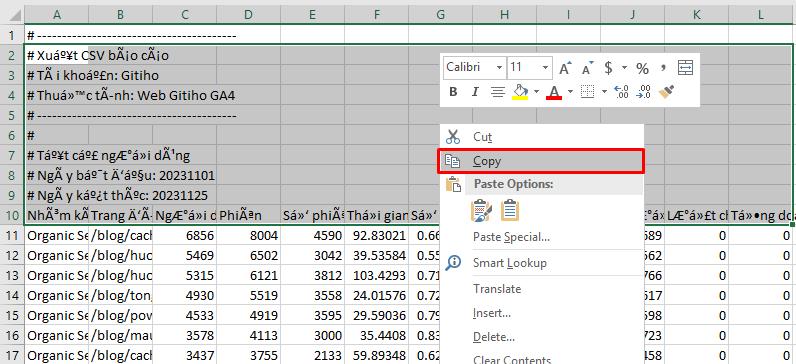Click the Paste values clipboard icon
Image resolution: width=796 pixels, height=364 pixels.
510,211
